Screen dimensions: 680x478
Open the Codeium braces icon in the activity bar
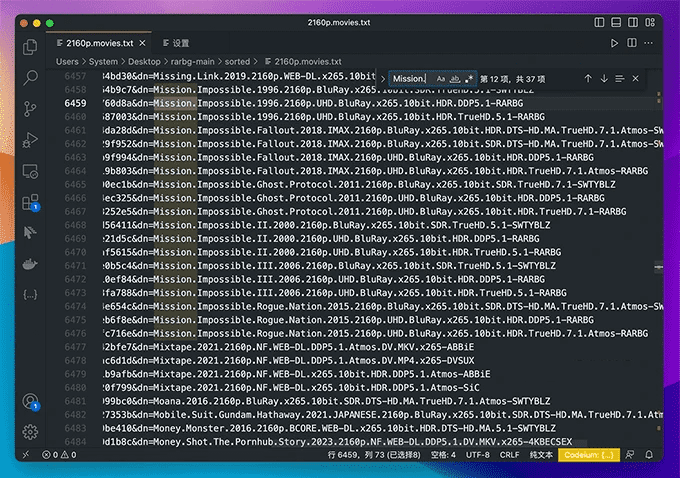tap(31, 295)
